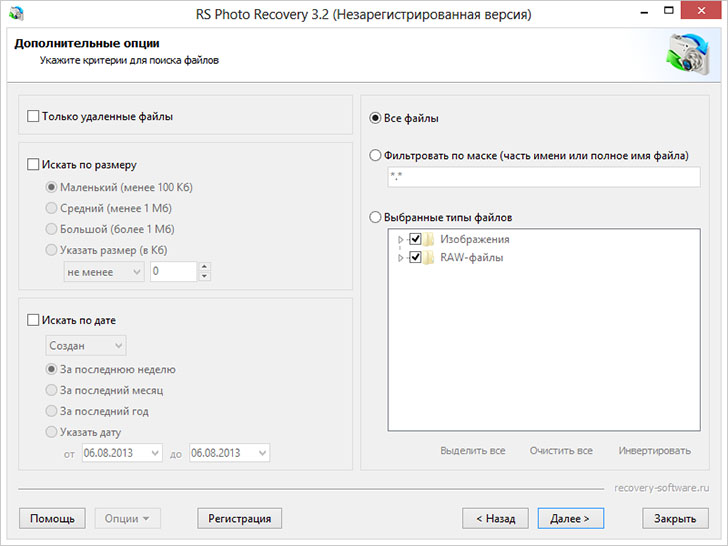The width and height of the screenshot is (728, 546).
Task: Click the Очистить все link
Action: (561, 450)
